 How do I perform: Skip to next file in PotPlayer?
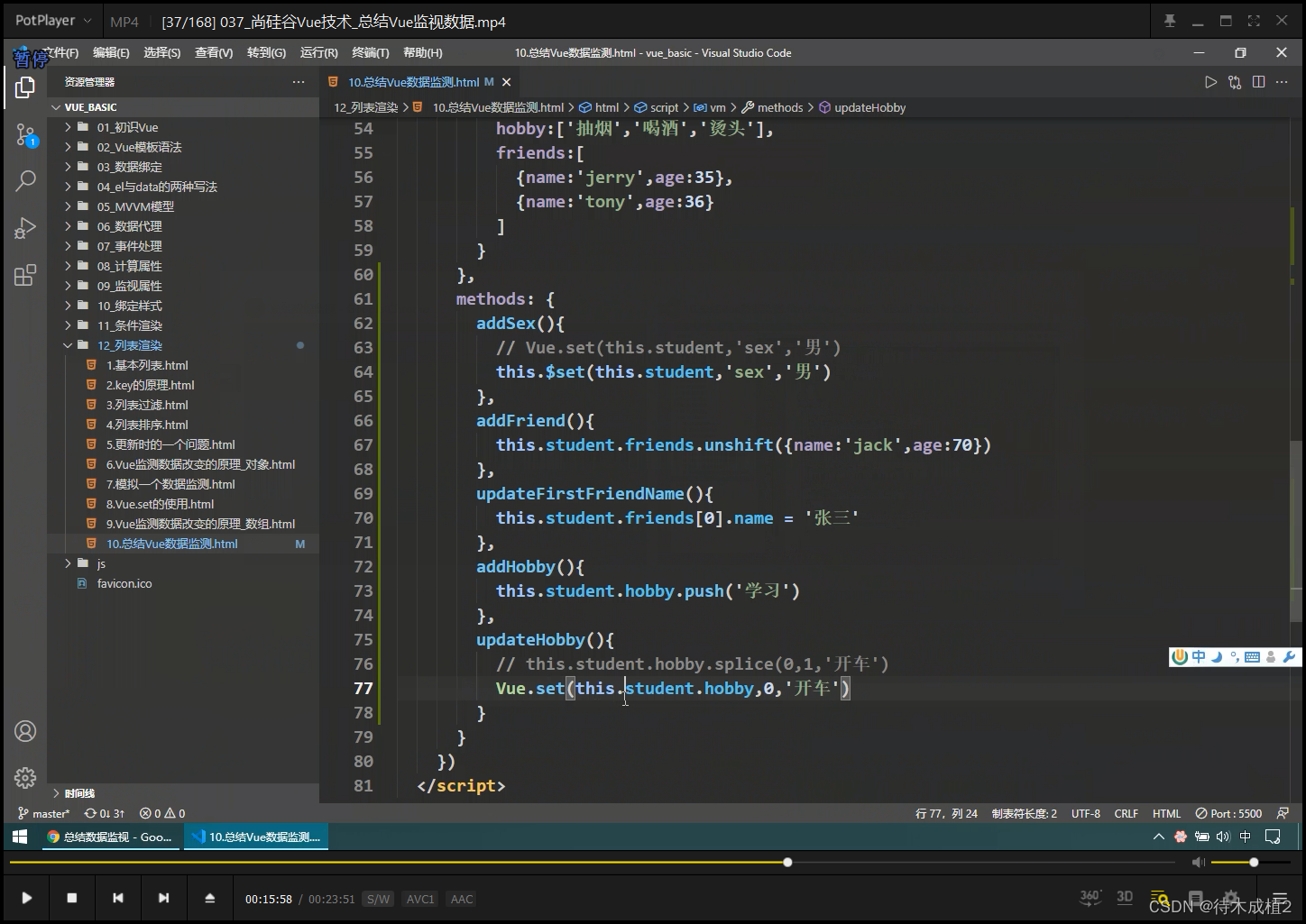tap(163, 898)
